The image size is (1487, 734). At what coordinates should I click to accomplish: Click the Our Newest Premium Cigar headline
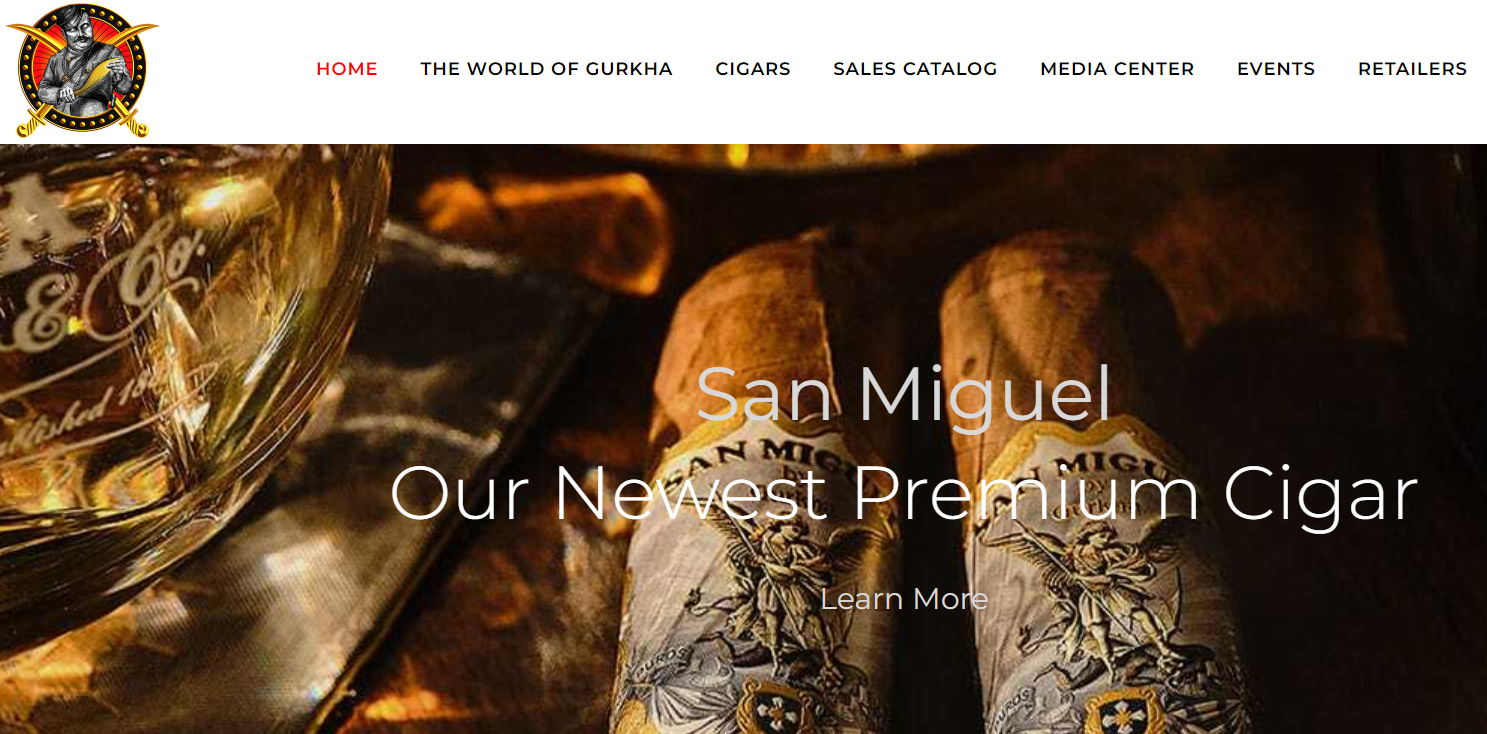point(904,493)
